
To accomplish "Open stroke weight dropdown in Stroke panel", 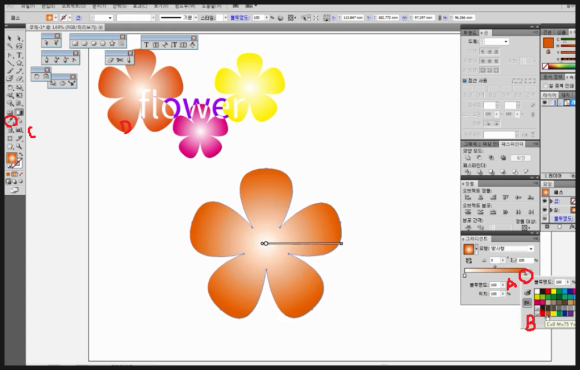I will pos(506,41).
